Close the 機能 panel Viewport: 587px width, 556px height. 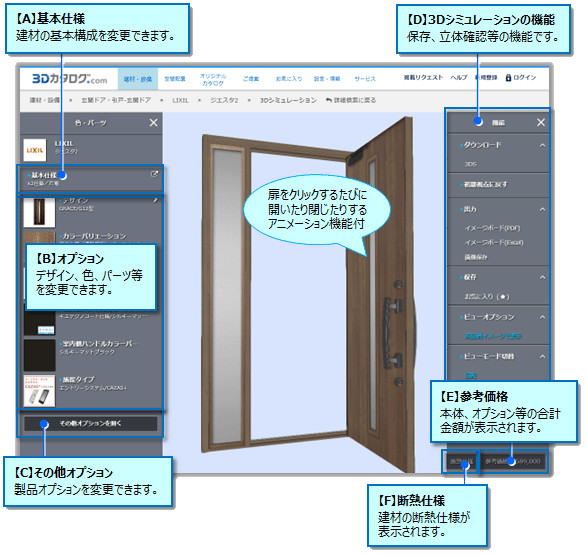click(541, 122)
